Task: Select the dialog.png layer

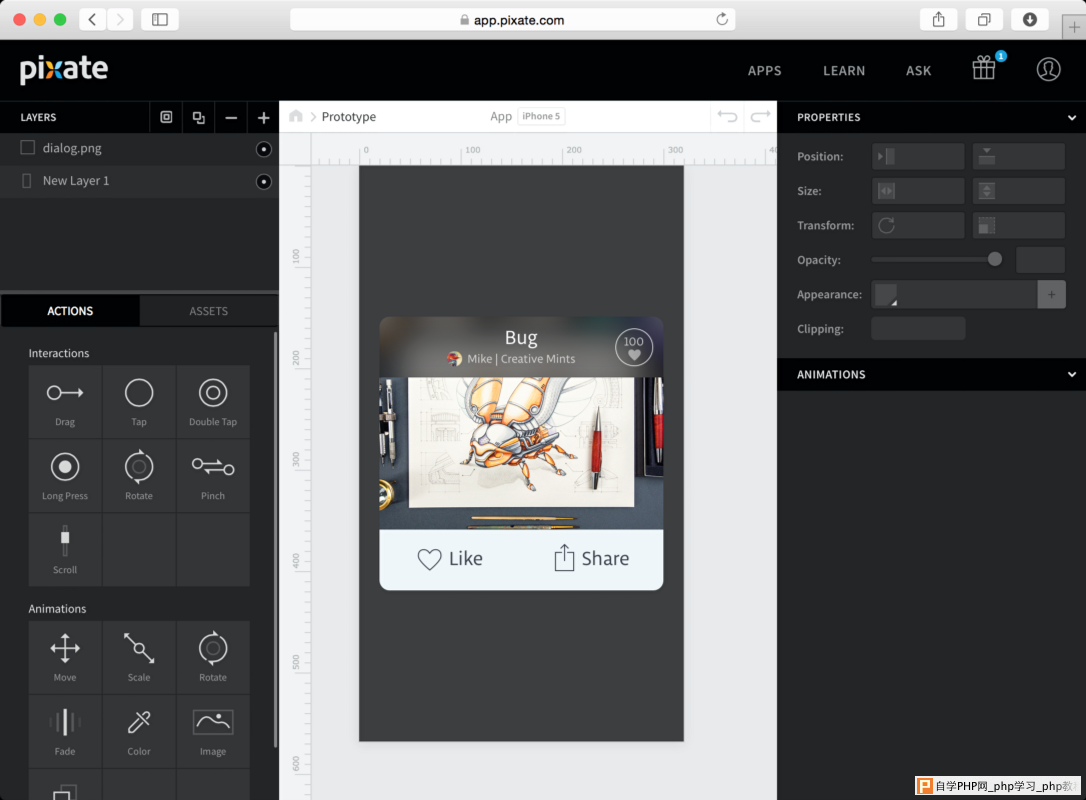Action: pos(139,148)
